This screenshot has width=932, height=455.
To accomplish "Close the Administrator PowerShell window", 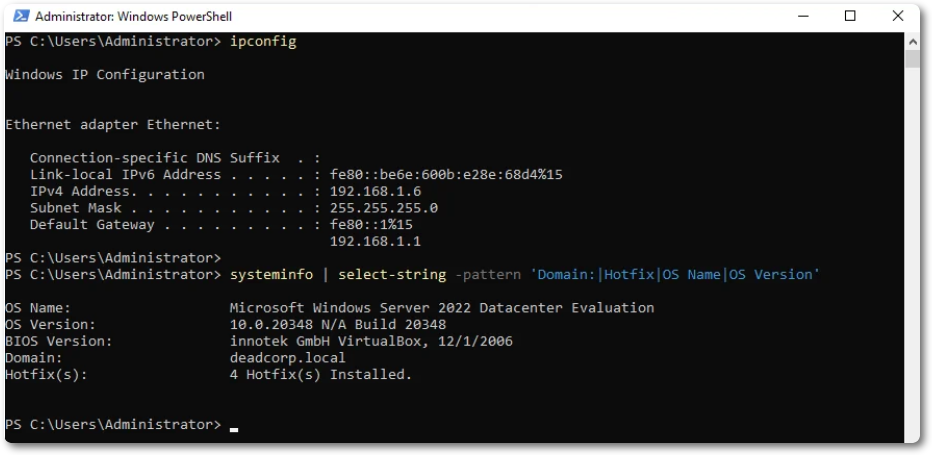I will 898,16.
